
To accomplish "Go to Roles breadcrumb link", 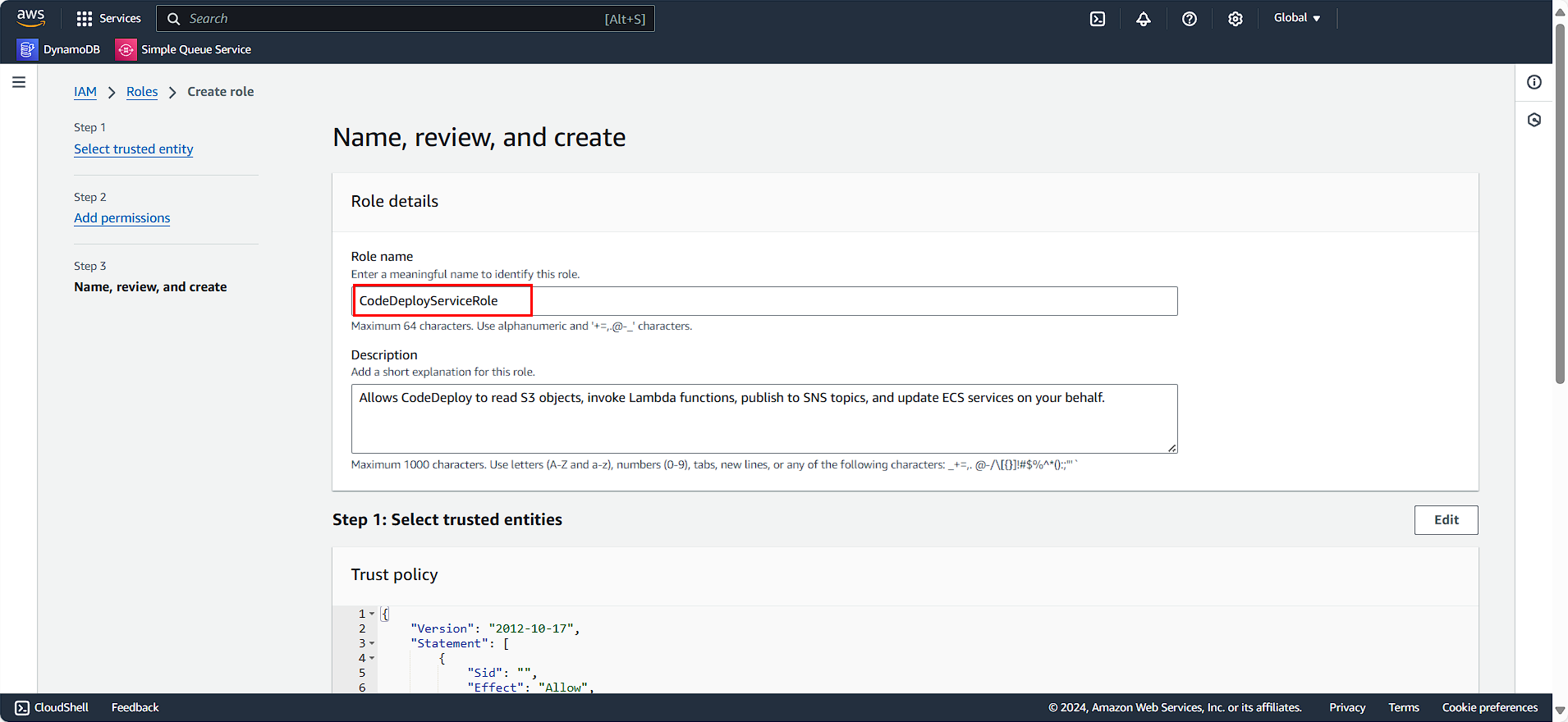I will [142, 92].
